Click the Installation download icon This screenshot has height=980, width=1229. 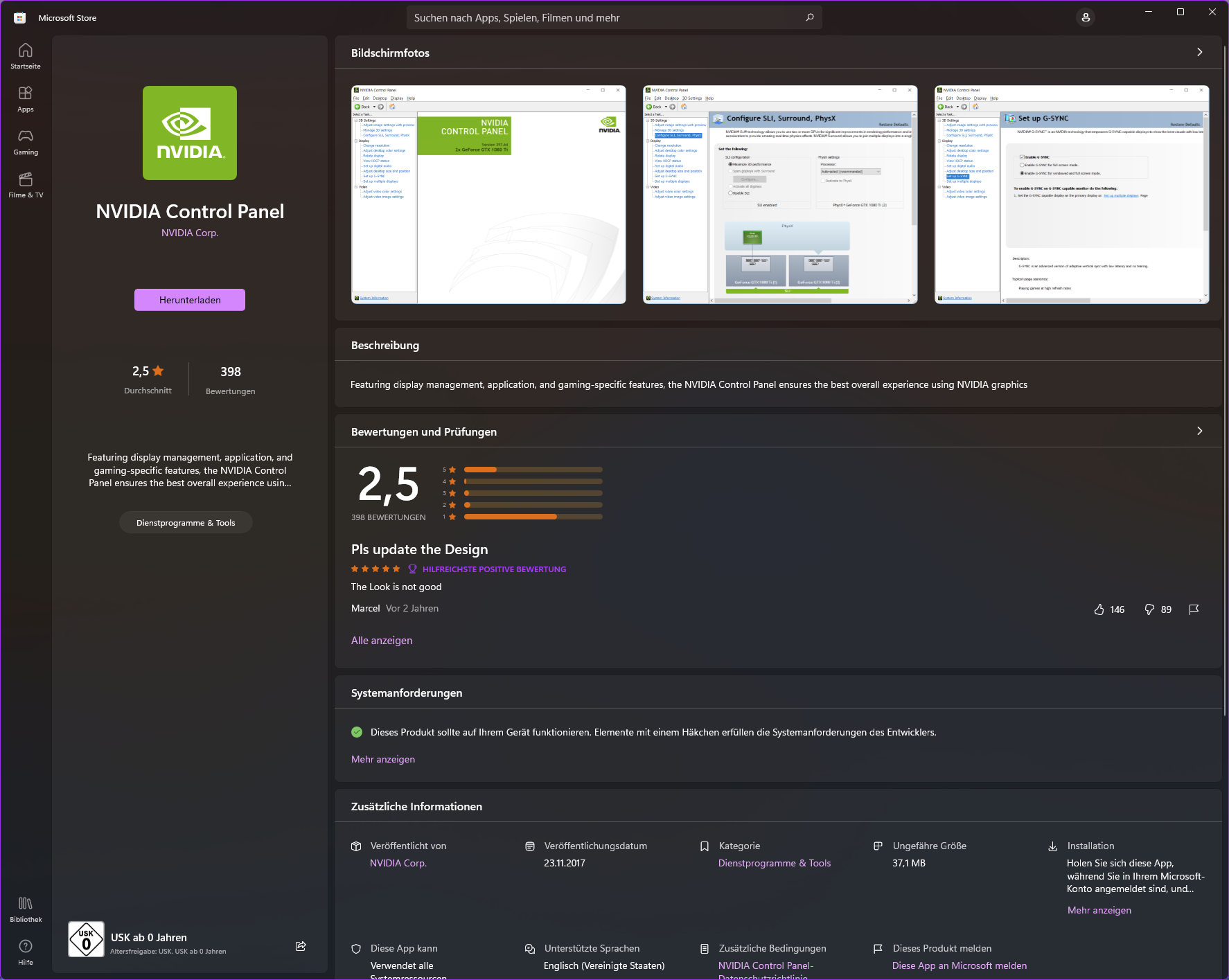[1052, 846]
